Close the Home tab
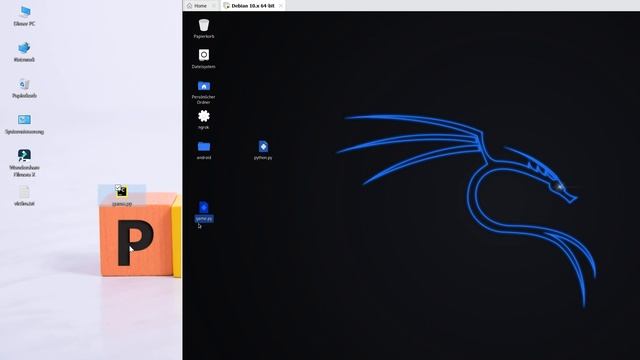 [x=214, y=6]
